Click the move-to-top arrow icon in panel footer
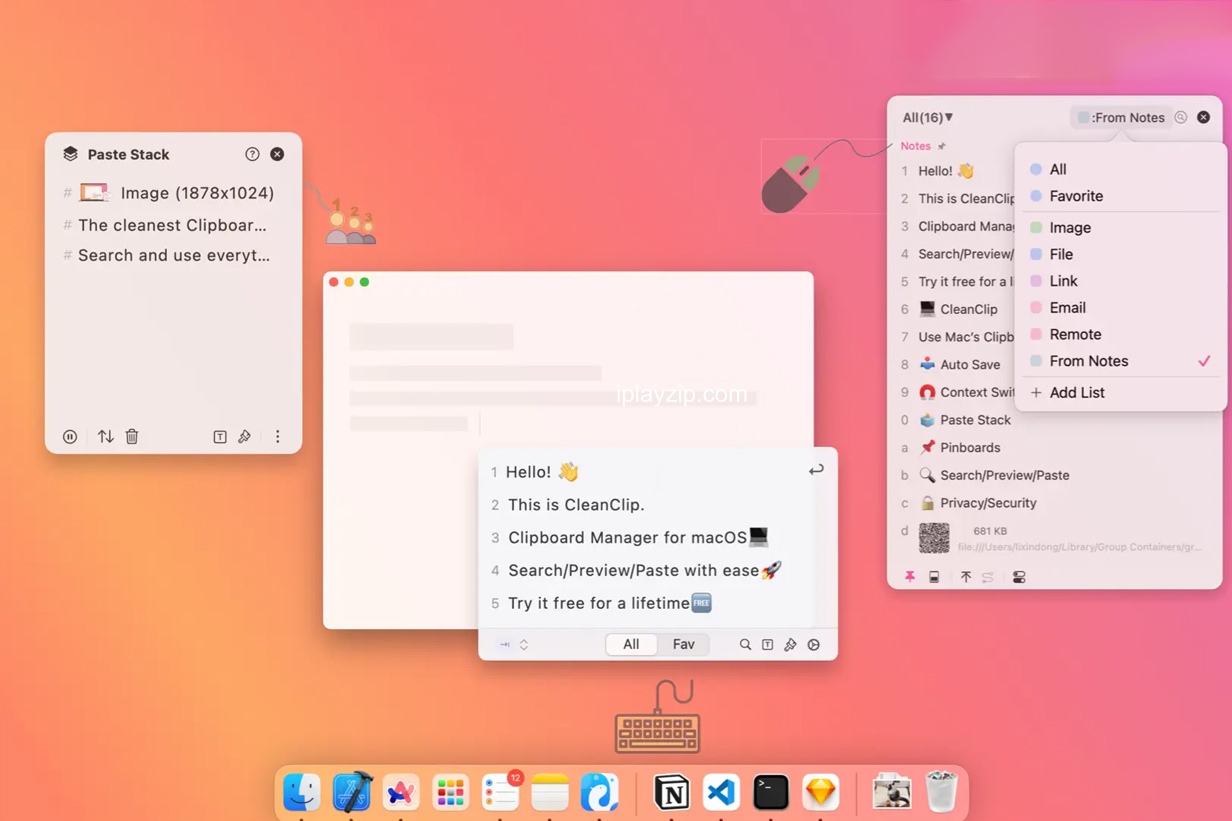Viewport: 1232px width, 821px height. [966, 577]
